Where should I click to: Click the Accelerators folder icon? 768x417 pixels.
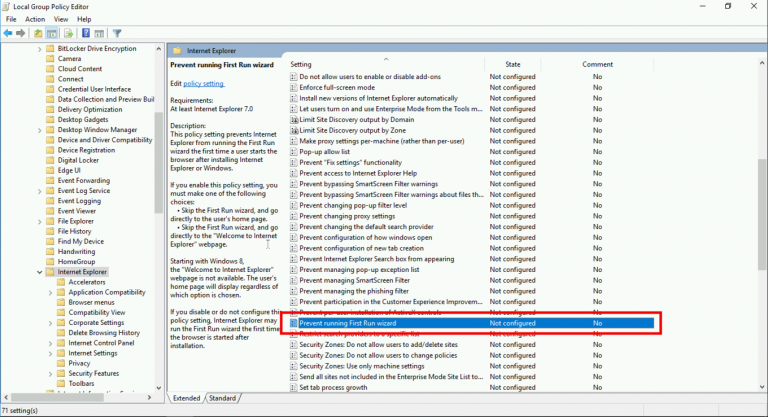click(61, 282)
